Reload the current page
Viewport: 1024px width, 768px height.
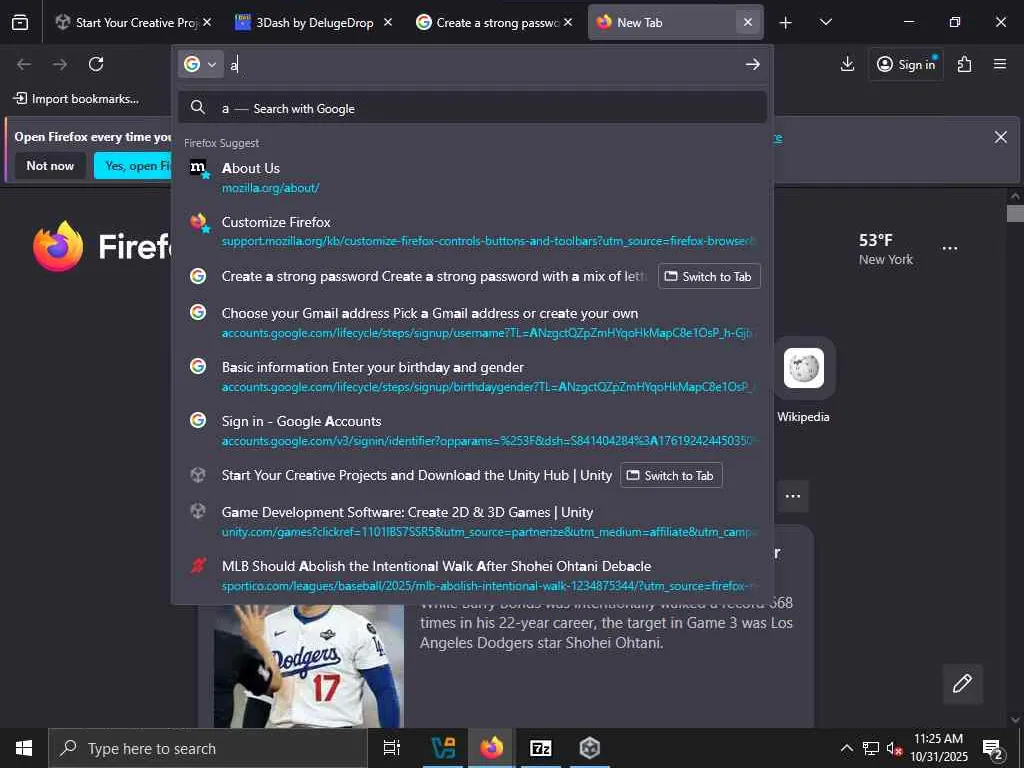tap(96, 64)
